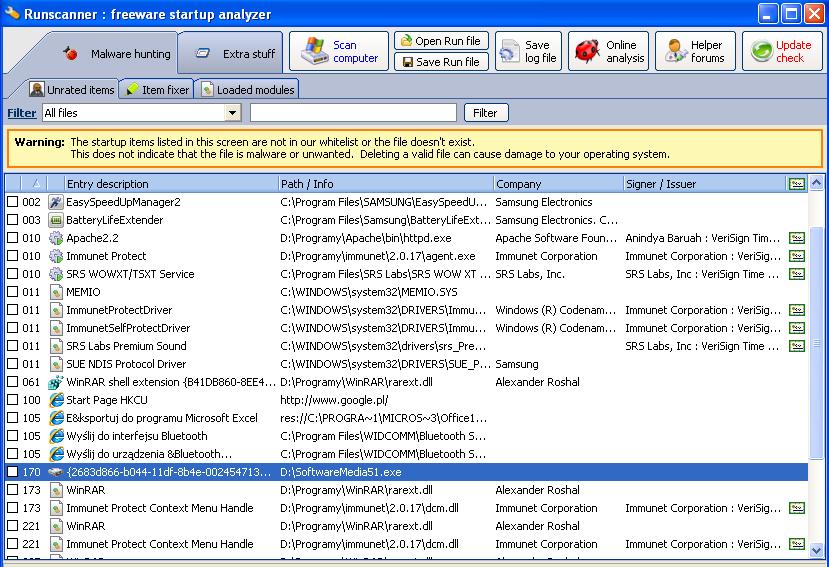Check the Start Page HKCU checkbox

click(x=13, y=400)
